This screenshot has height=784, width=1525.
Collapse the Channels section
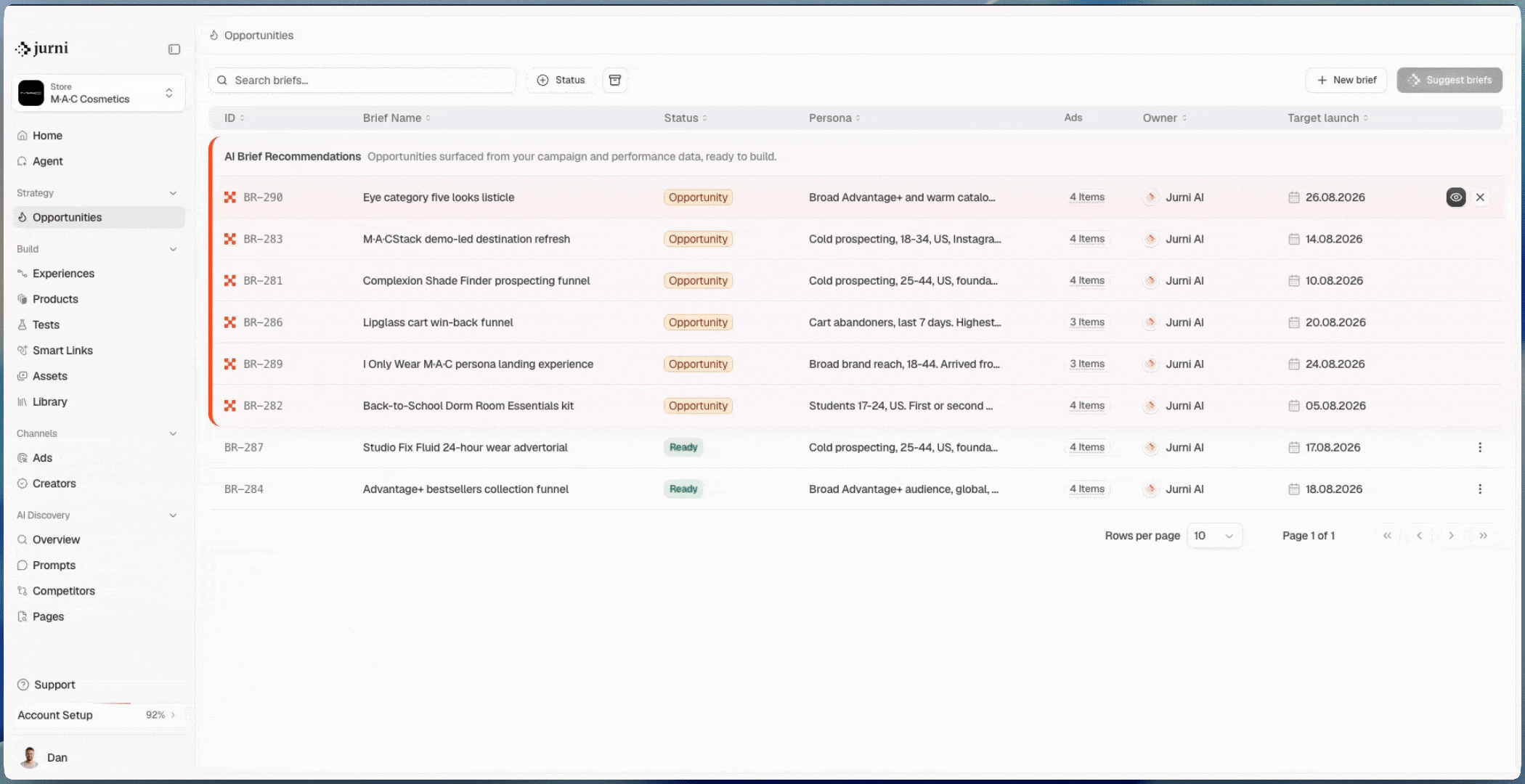[173, 434]
